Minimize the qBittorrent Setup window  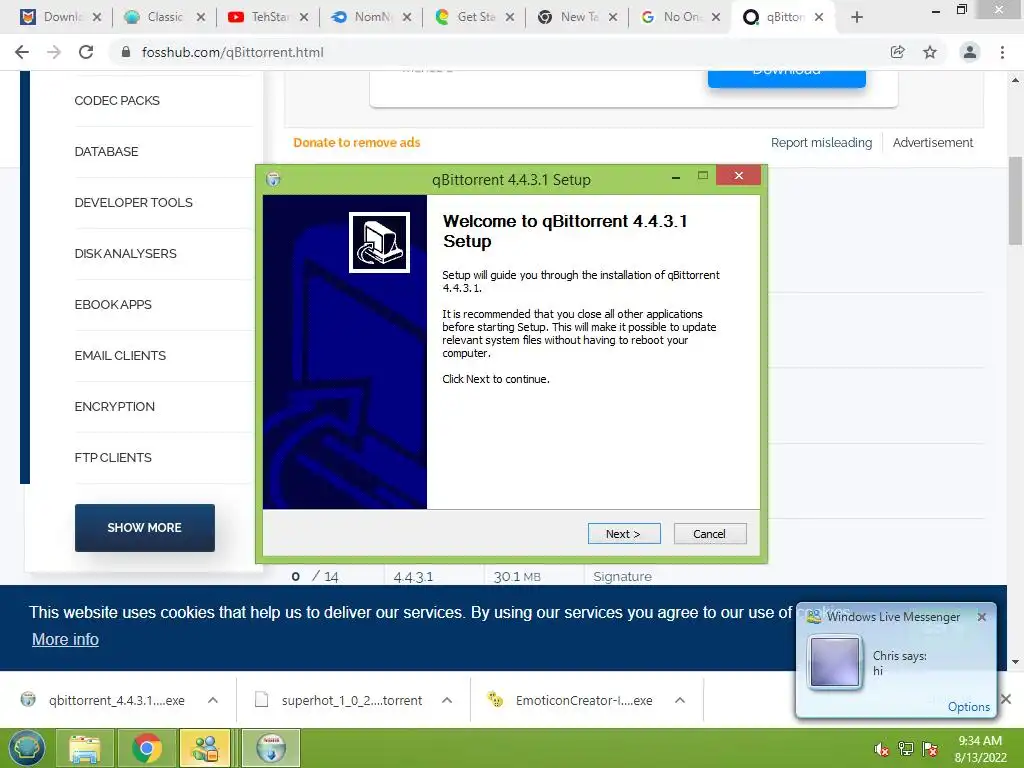pyautogui.click(x=676, y=176)
